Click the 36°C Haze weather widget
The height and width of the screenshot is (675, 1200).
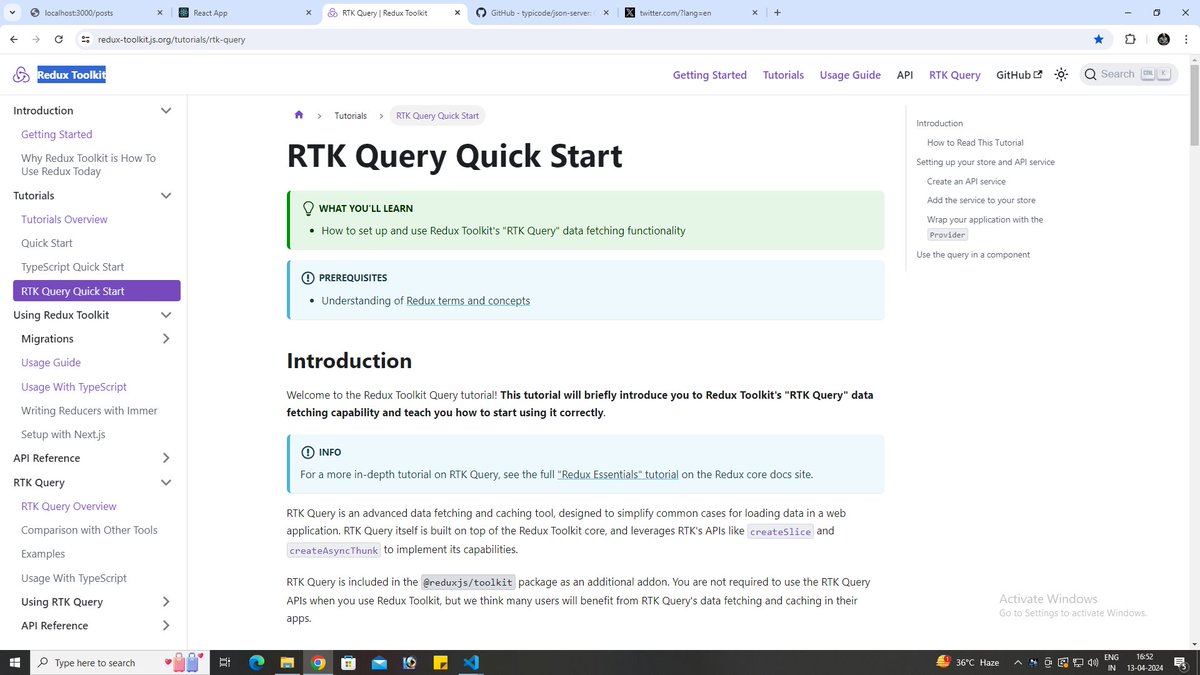click(x=968, y=662)
